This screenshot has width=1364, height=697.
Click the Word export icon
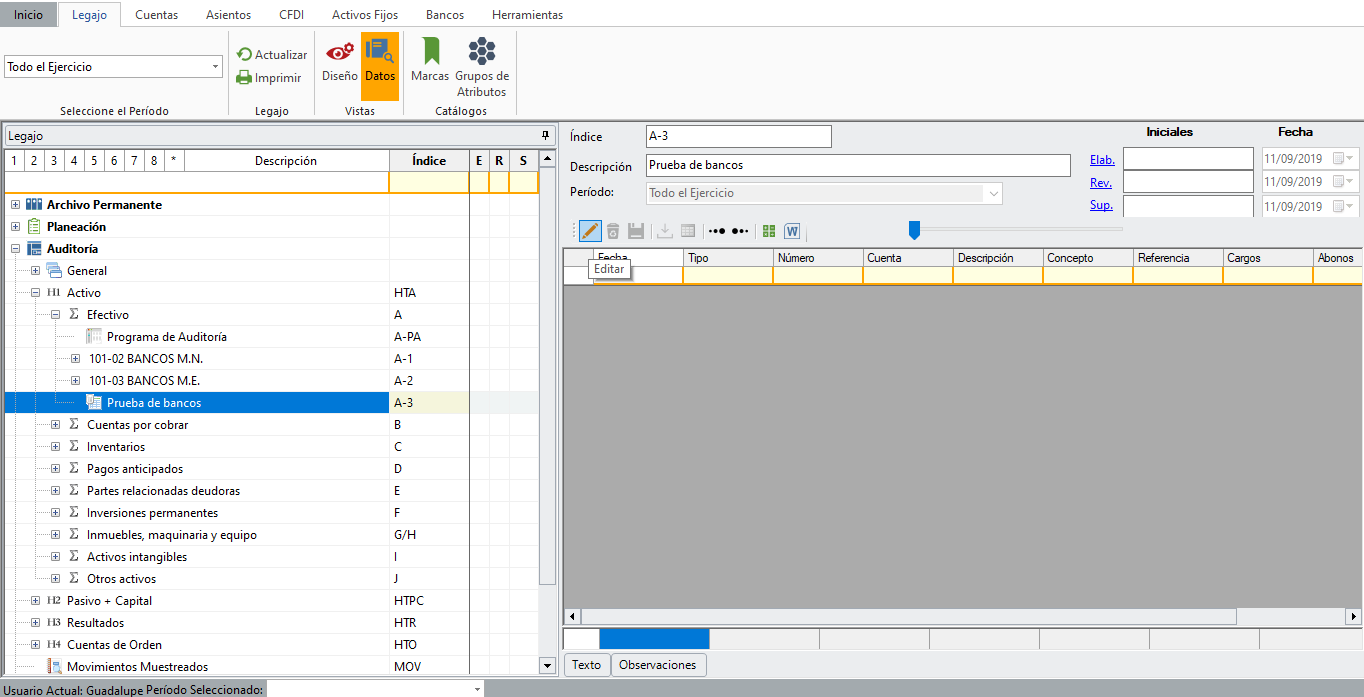click(x=792, y=231)
